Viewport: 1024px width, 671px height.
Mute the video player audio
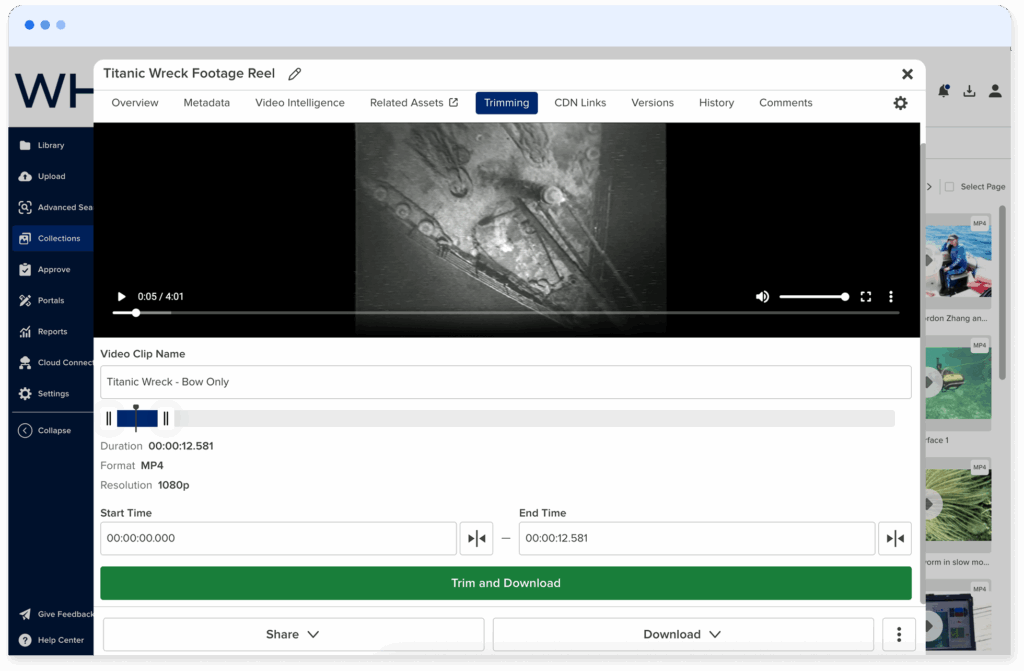762,296
